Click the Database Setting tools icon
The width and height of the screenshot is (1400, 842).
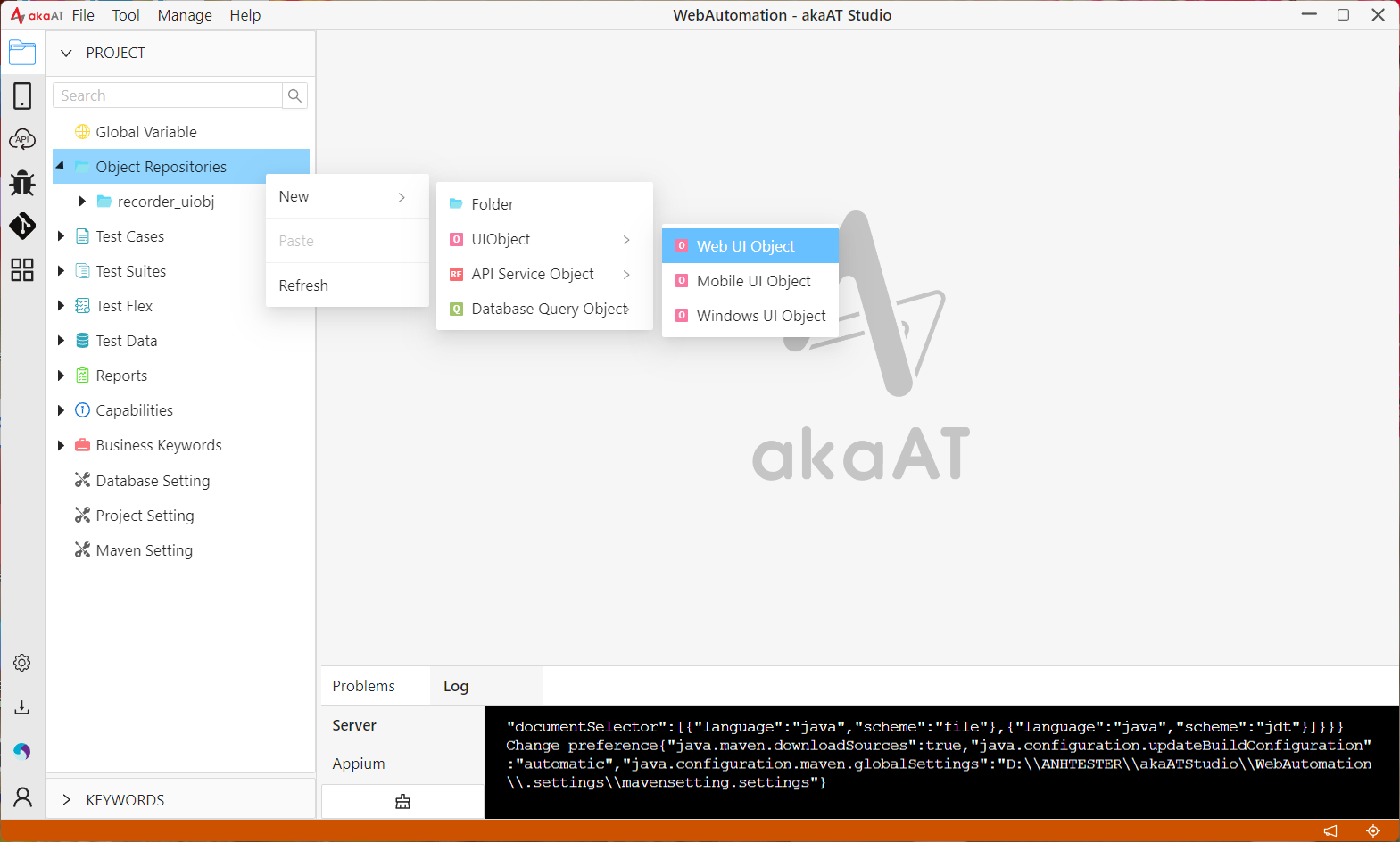[82, 480]
